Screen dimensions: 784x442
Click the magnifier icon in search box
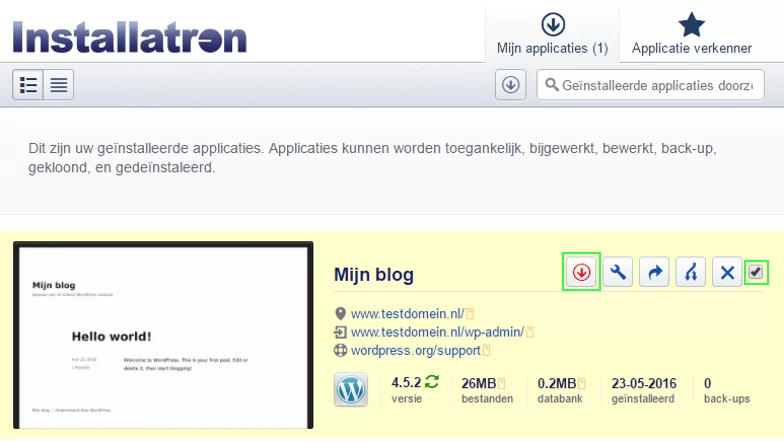[552, 84]
